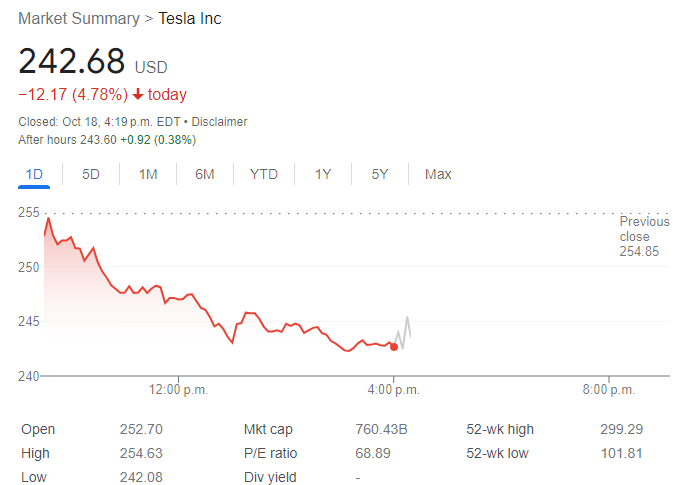Image resolution: width=698 pixels, height=485 pixels.
Task: Click the 52-wk high value 299.29
Action: [x=620, y=429]
